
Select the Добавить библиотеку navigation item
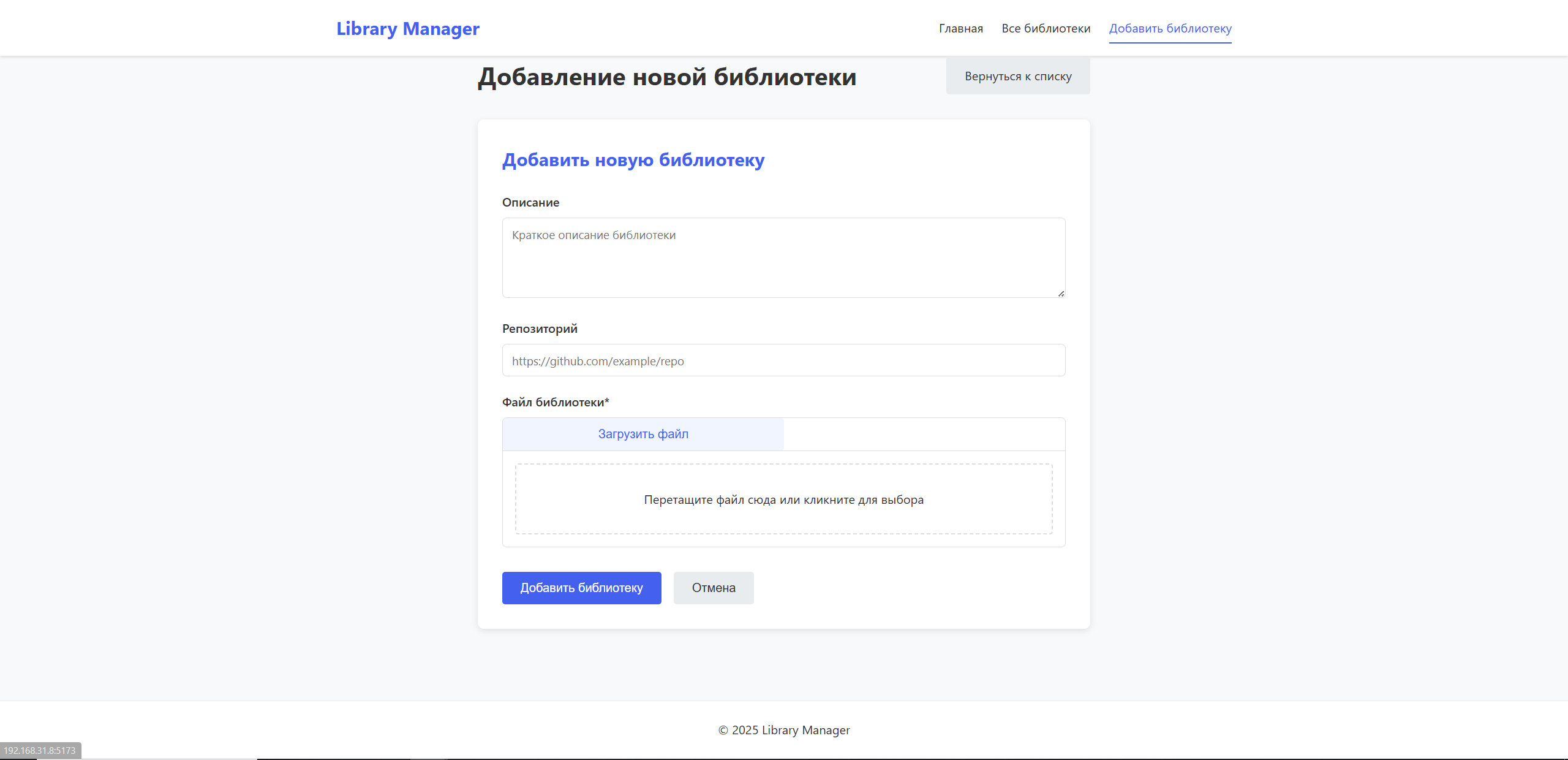(1170, 28)
